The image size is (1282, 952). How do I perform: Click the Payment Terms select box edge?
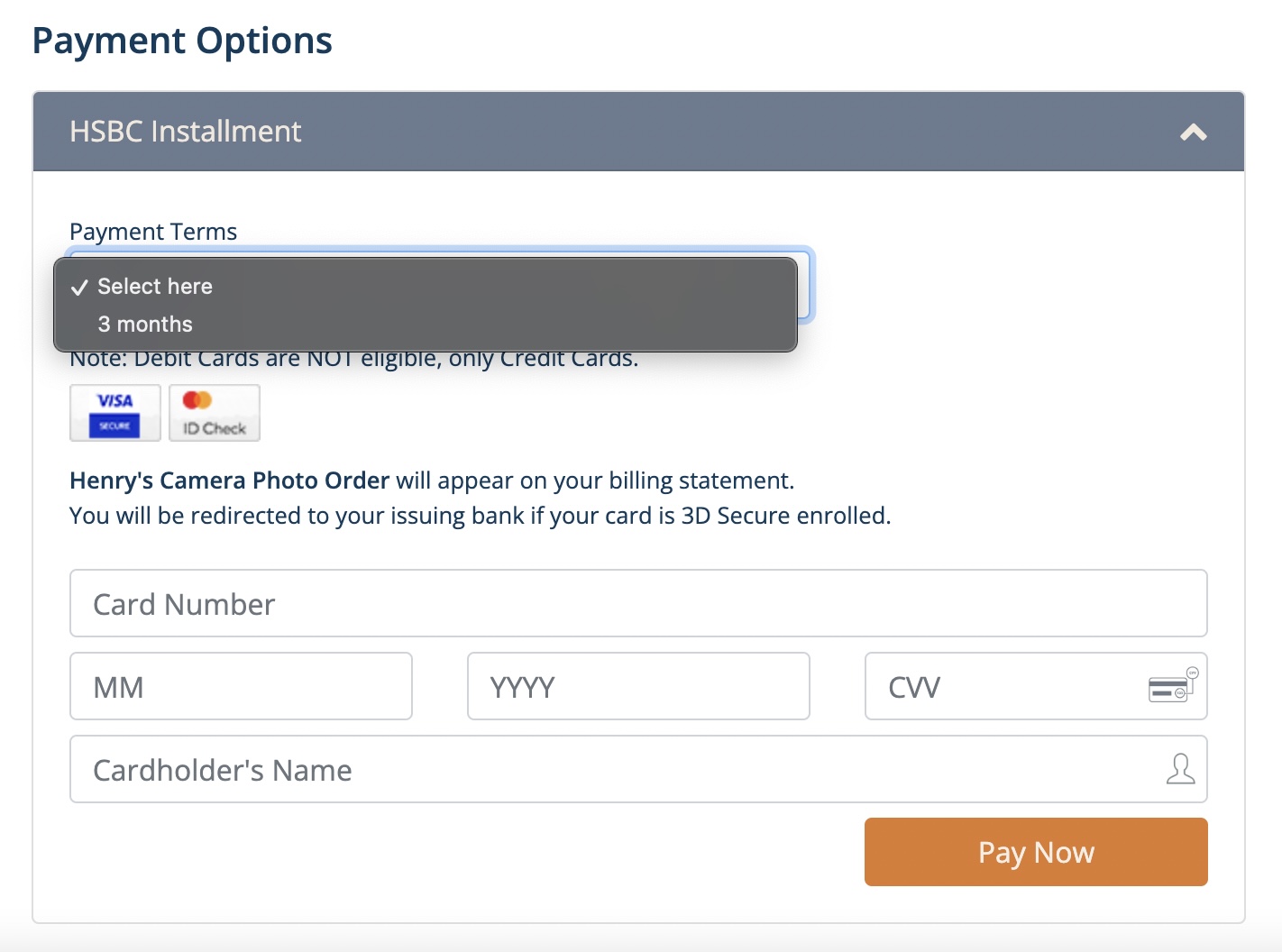click(x=805, y=287)
